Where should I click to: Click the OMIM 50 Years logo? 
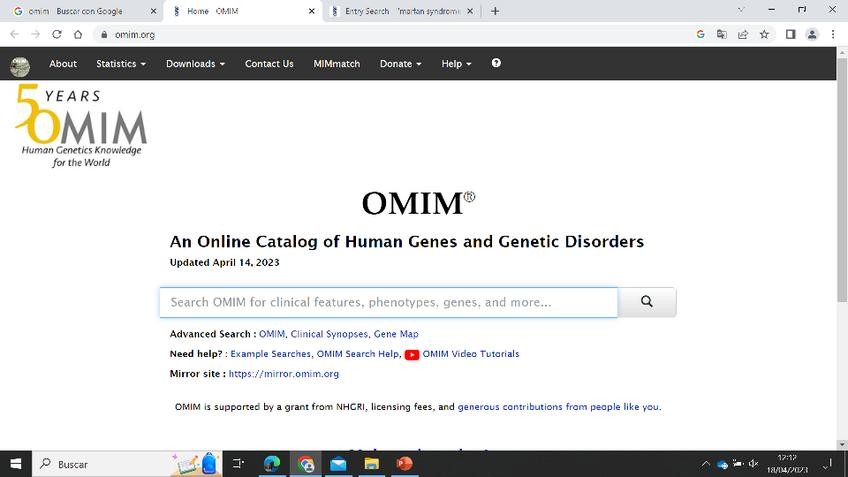coord(81,125)
